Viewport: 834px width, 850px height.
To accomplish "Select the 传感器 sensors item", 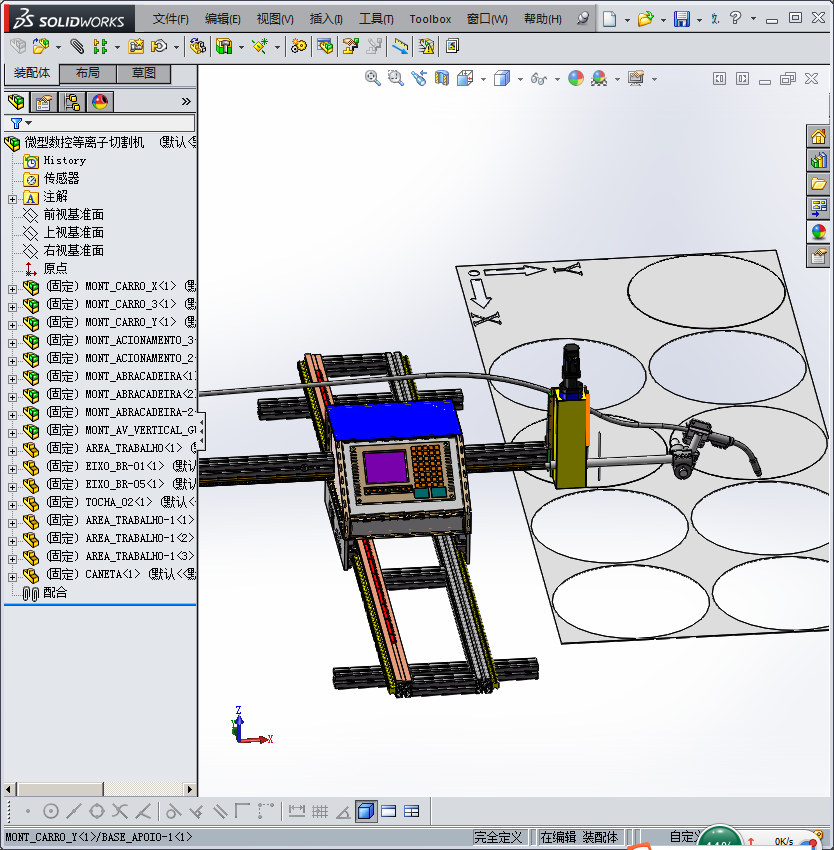I will (x=61, y=178).
